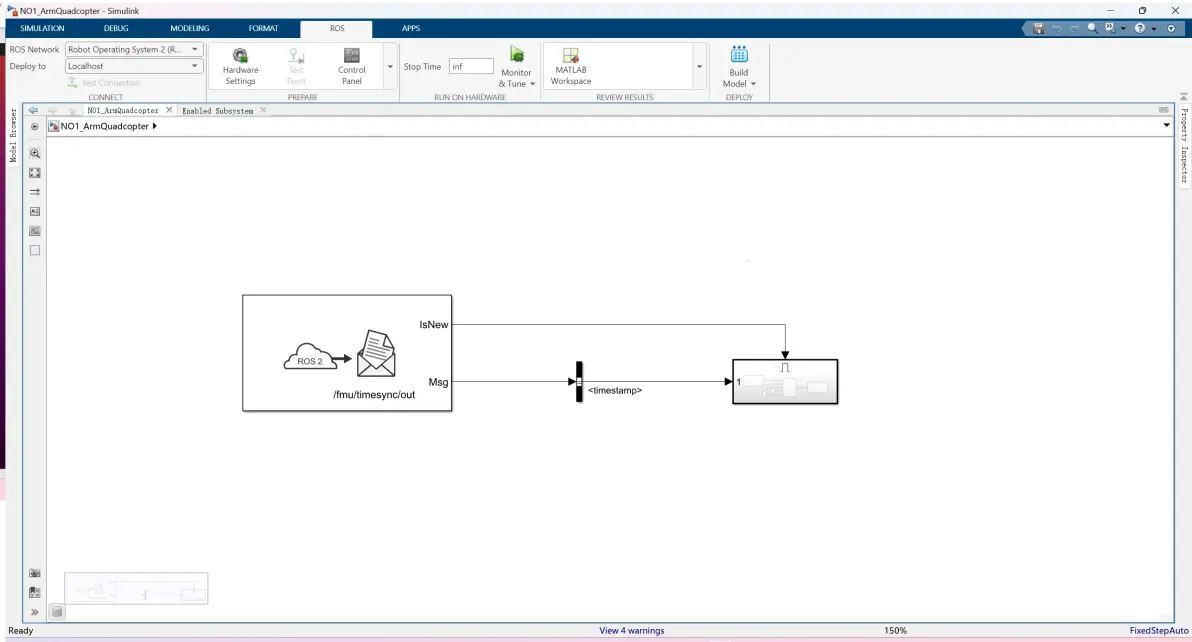Screen dimensions: 1192x642
Task: Open the Monitor & Tune dropdown arrow
Action: (x=533, y=84)
